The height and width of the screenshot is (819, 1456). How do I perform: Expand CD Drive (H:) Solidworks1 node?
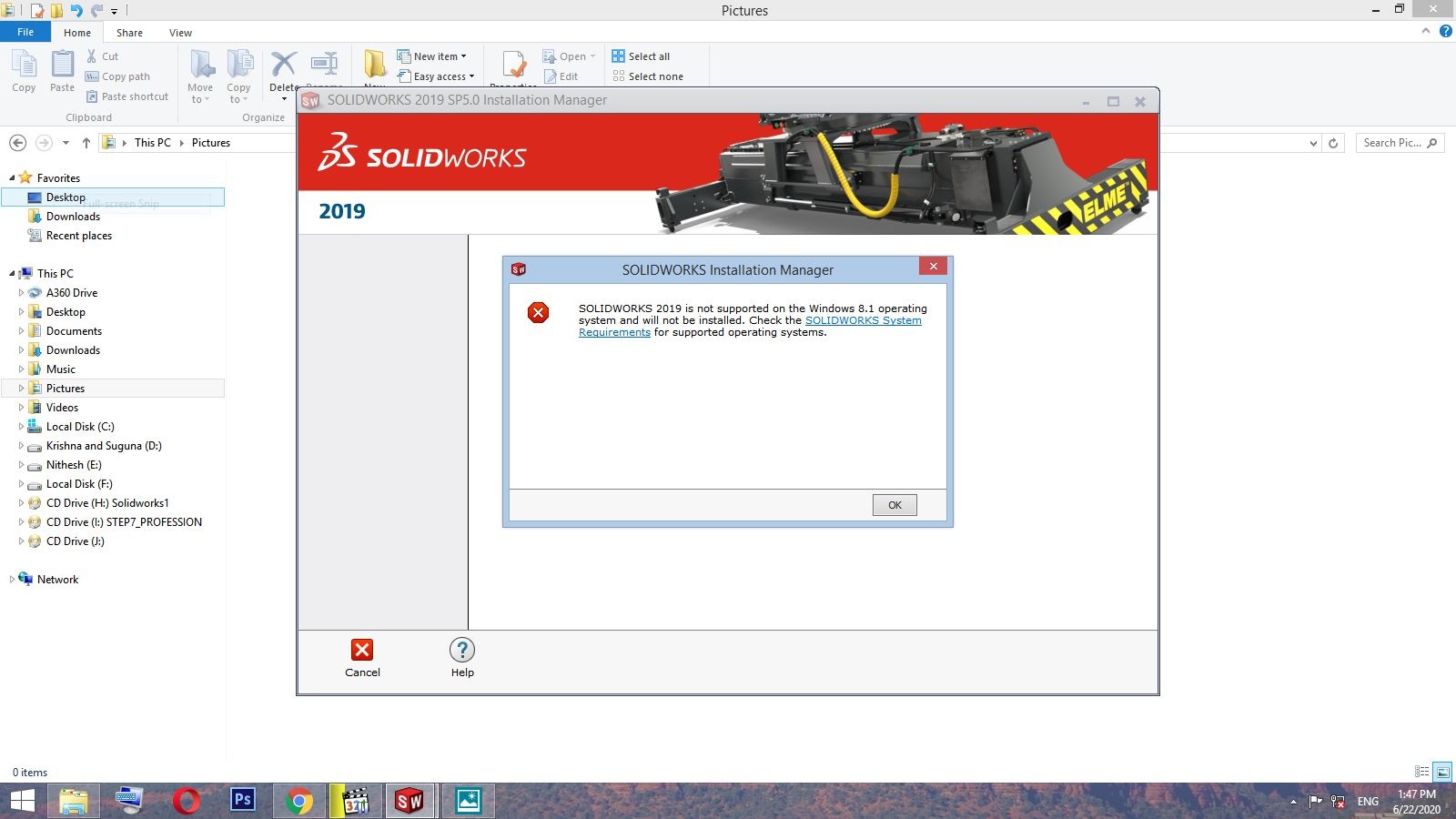21,503
